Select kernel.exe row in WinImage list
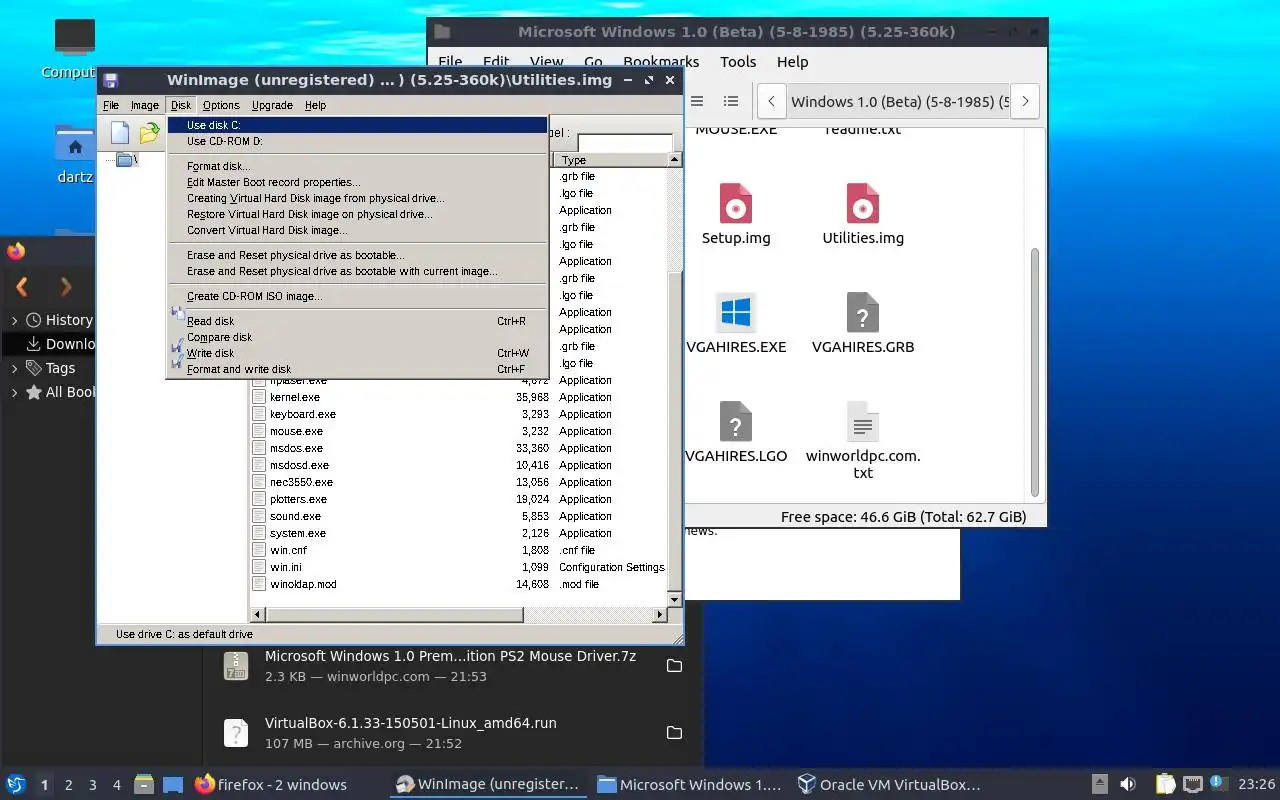The height and width of the screenshot is (800, 1280). (458, 397)
